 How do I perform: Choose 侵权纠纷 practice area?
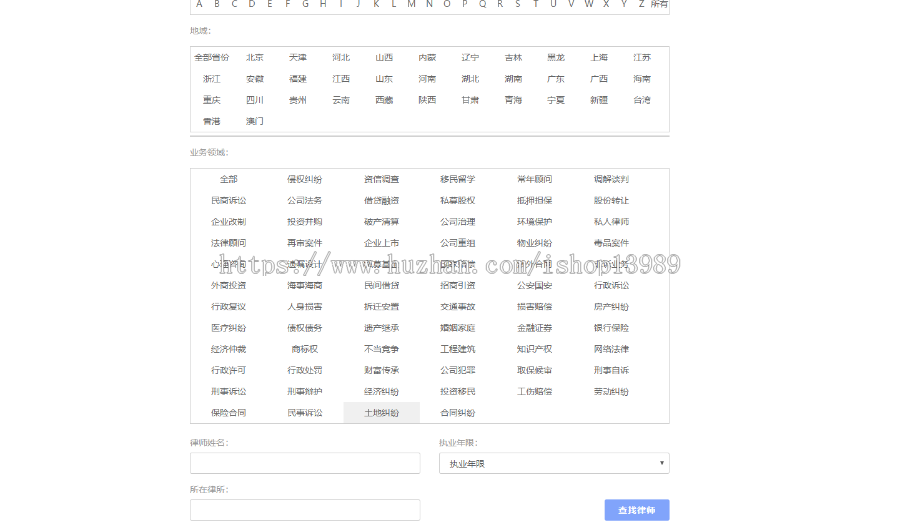pos(305,179)
